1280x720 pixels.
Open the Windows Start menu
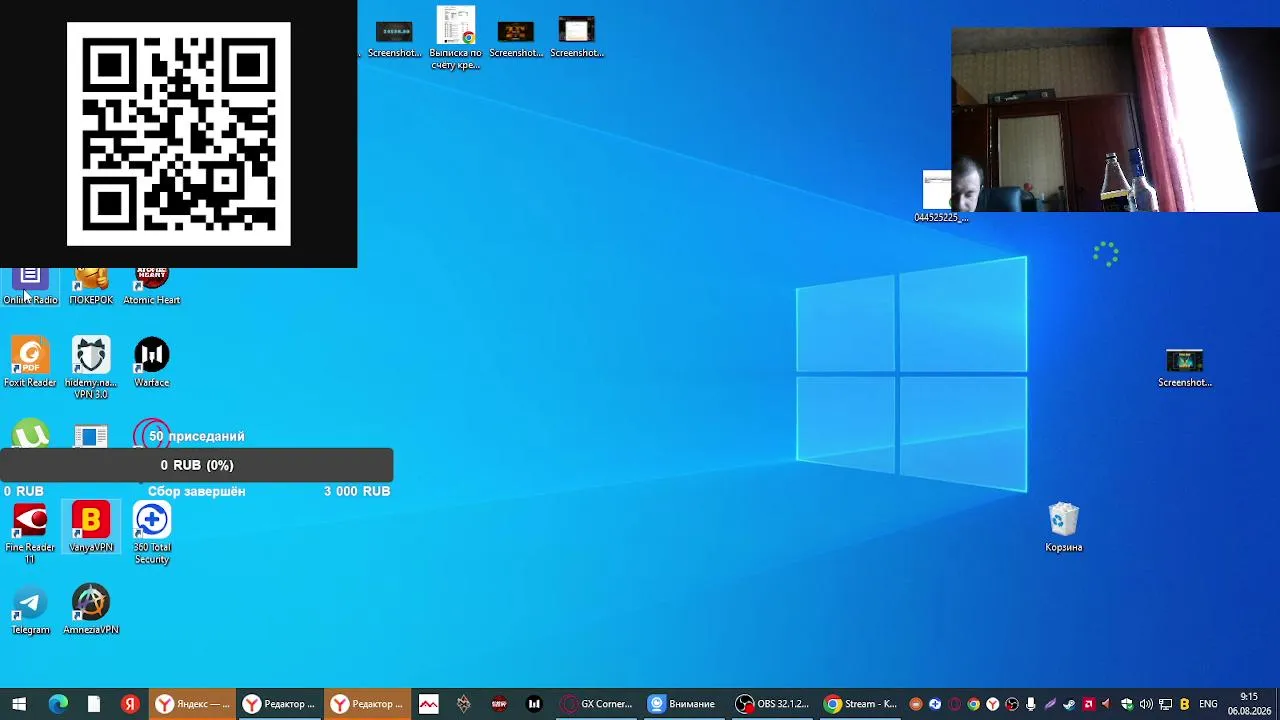pos(19,704)
